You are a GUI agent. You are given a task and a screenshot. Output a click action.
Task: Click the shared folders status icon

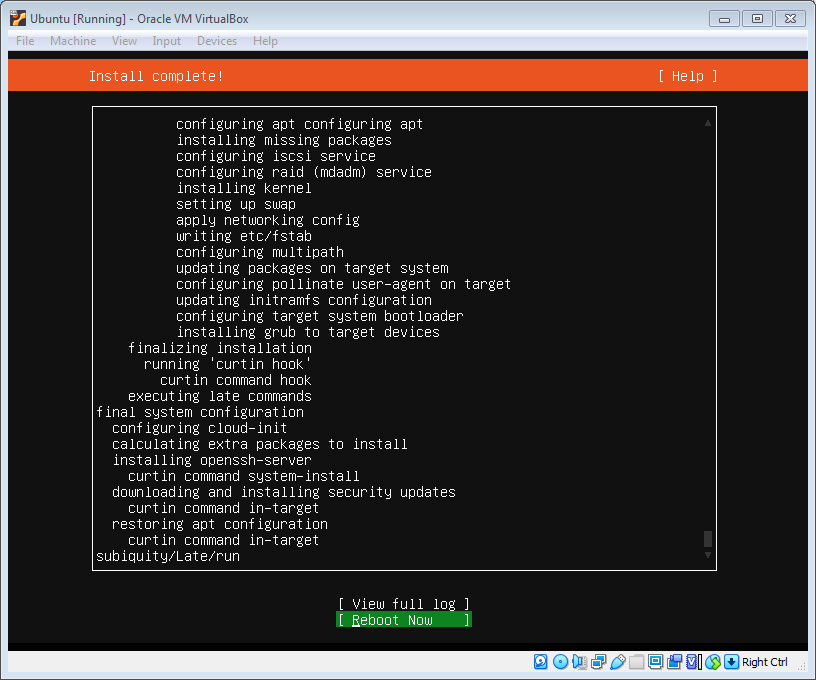pos(636,661)
